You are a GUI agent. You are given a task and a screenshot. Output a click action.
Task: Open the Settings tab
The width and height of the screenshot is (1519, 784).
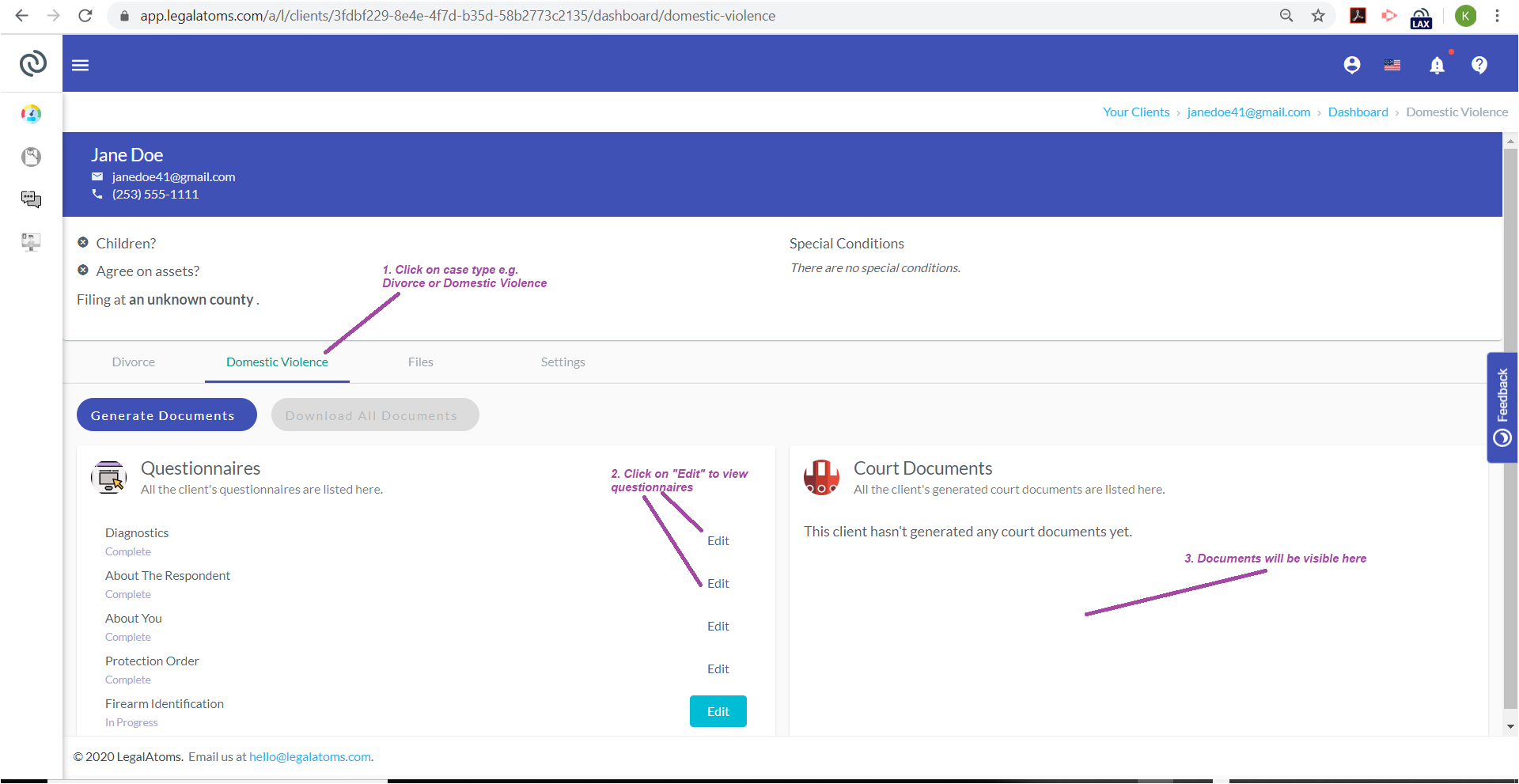pyautogui.click(x=563, y=362)
